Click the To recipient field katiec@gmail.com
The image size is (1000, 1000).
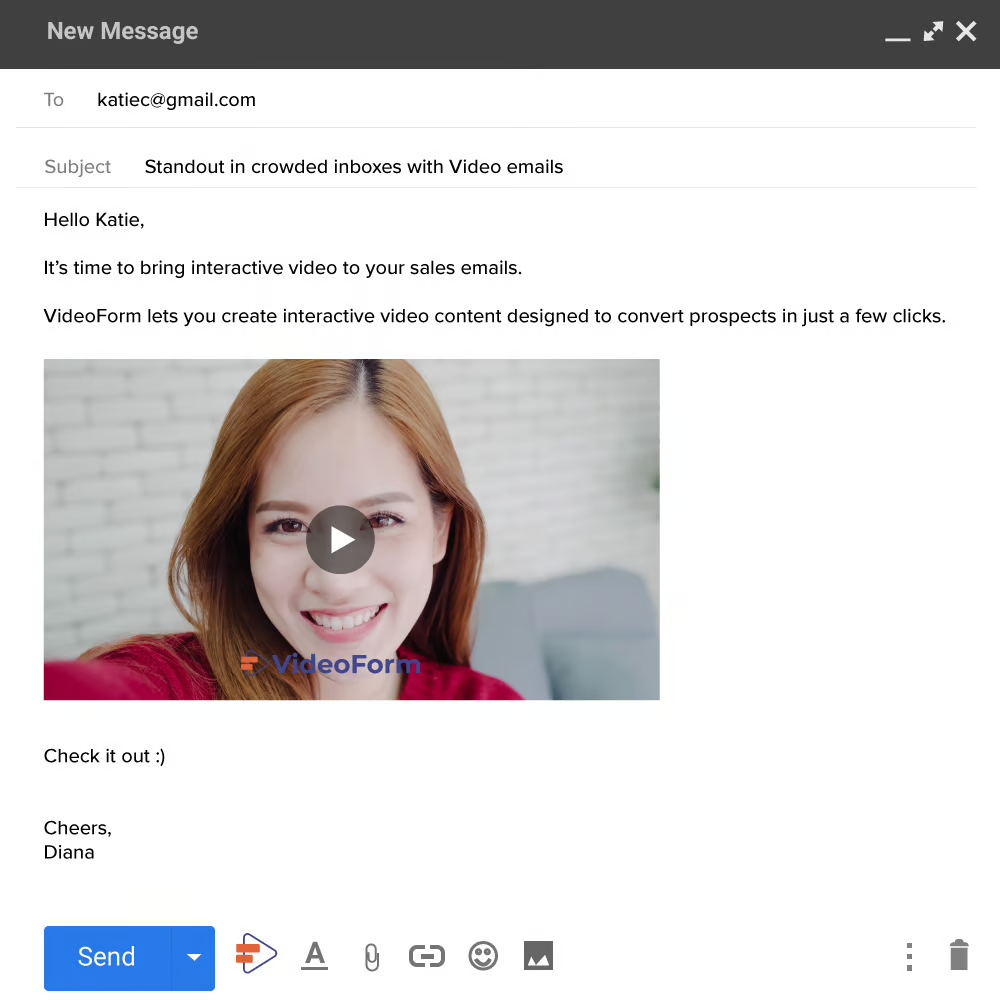coord(176,99)
